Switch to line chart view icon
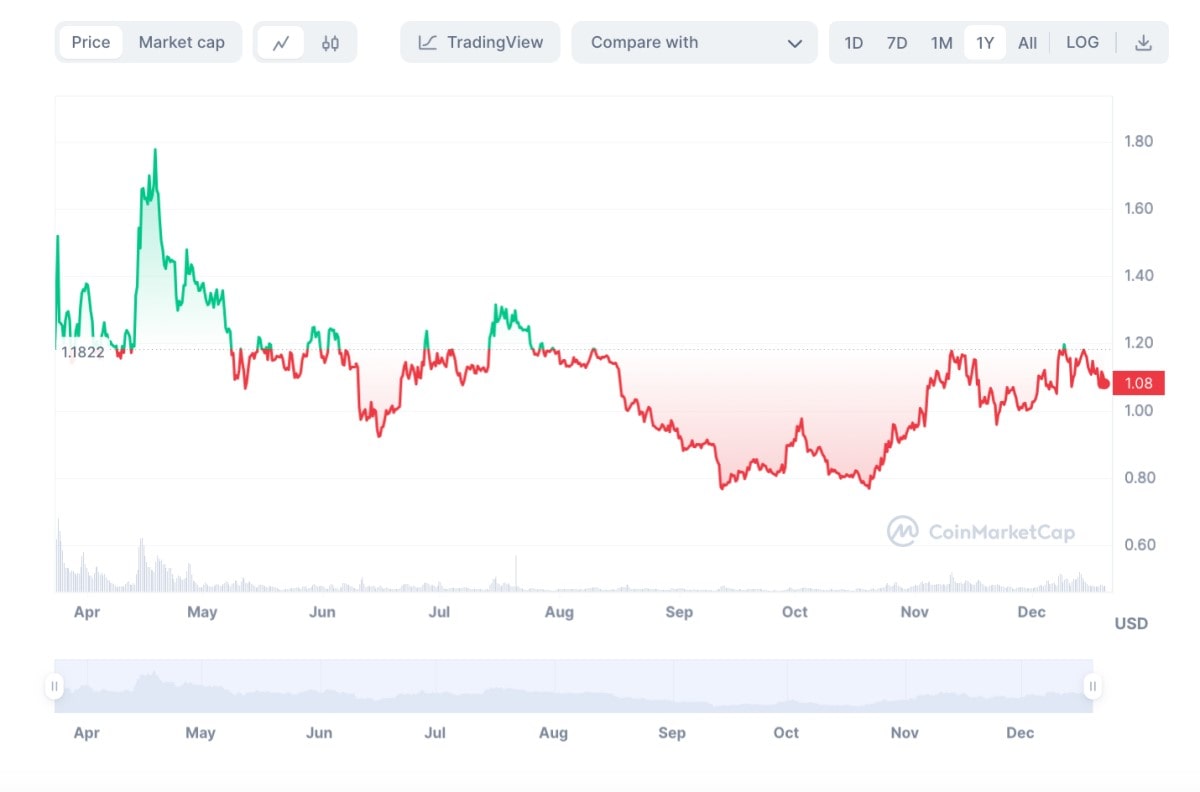 click(x=281, y=43)
